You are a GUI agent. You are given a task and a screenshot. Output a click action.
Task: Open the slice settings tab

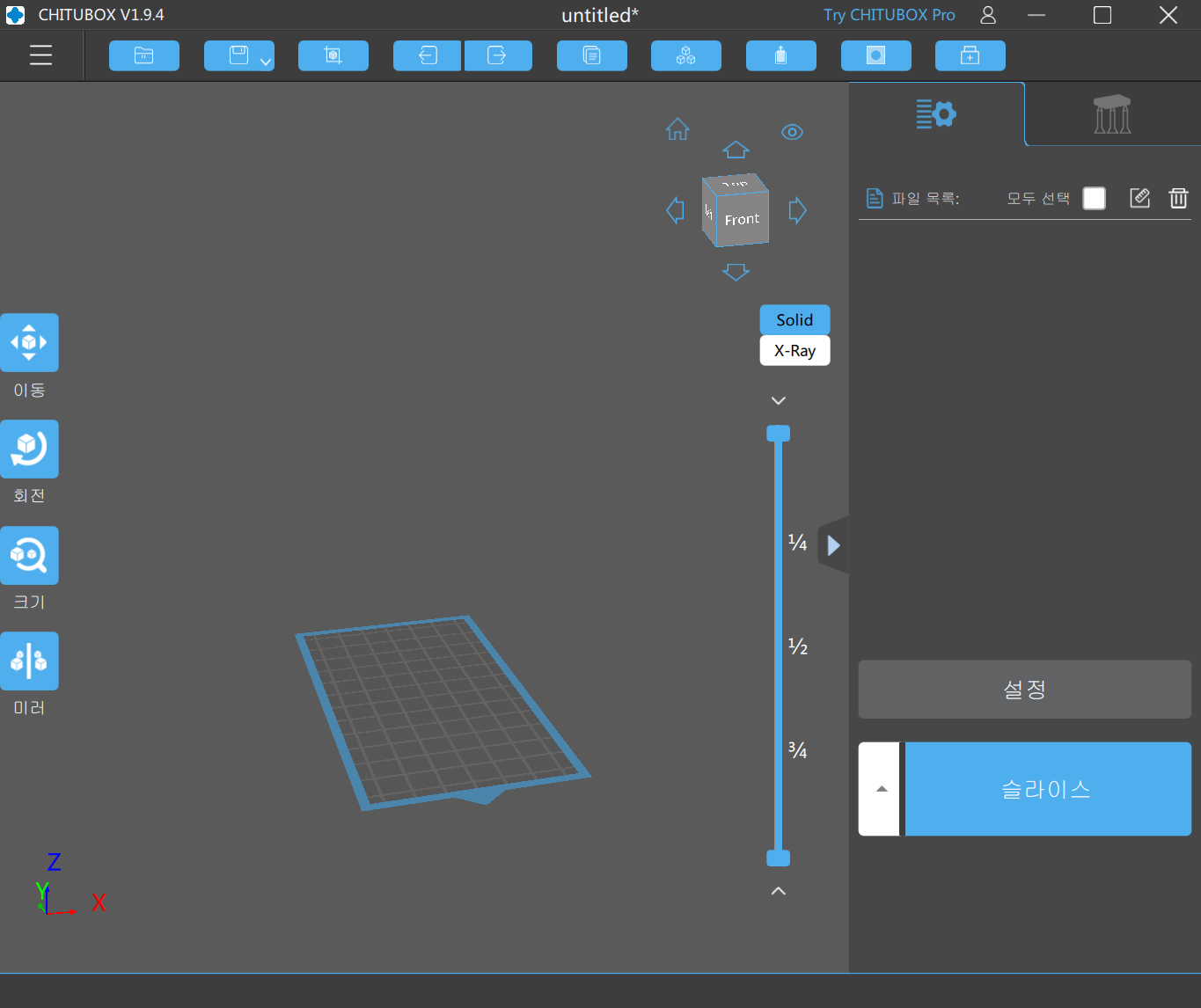(936, 113)
